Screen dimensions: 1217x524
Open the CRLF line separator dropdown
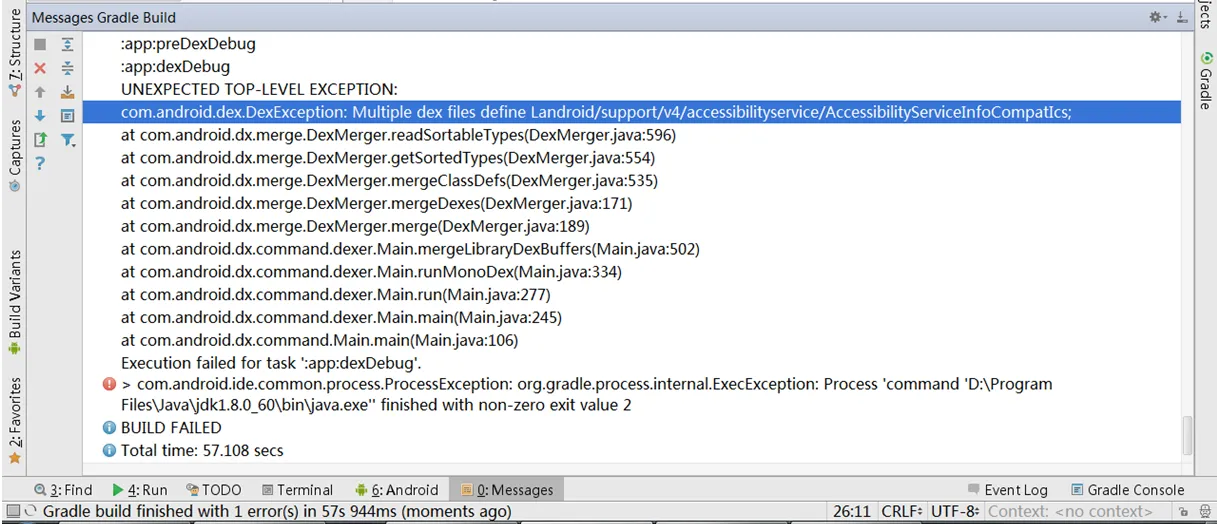[903, 511]
